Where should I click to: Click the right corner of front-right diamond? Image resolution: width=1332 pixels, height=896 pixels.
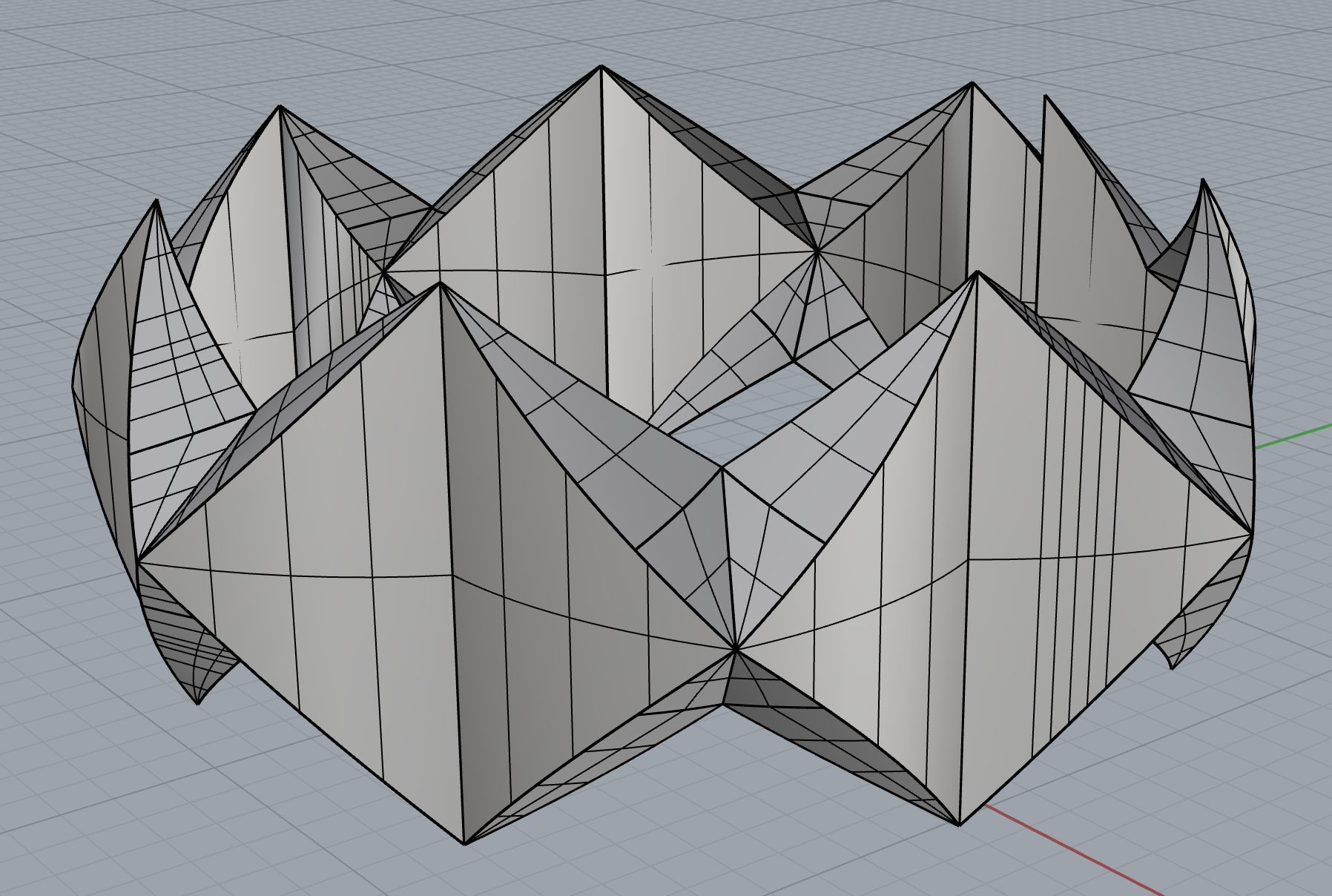click(x=1252, y=533)
